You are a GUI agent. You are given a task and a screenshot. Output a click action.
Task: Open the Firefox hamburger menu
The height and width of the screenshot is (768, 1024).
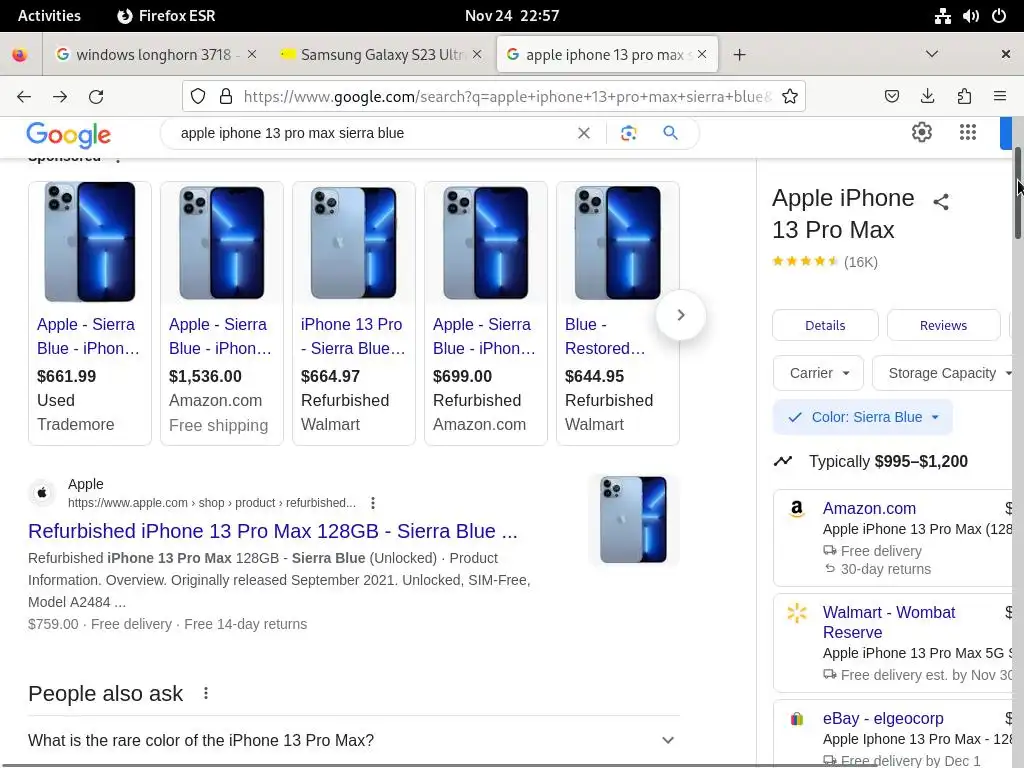tap(1000, 97)
